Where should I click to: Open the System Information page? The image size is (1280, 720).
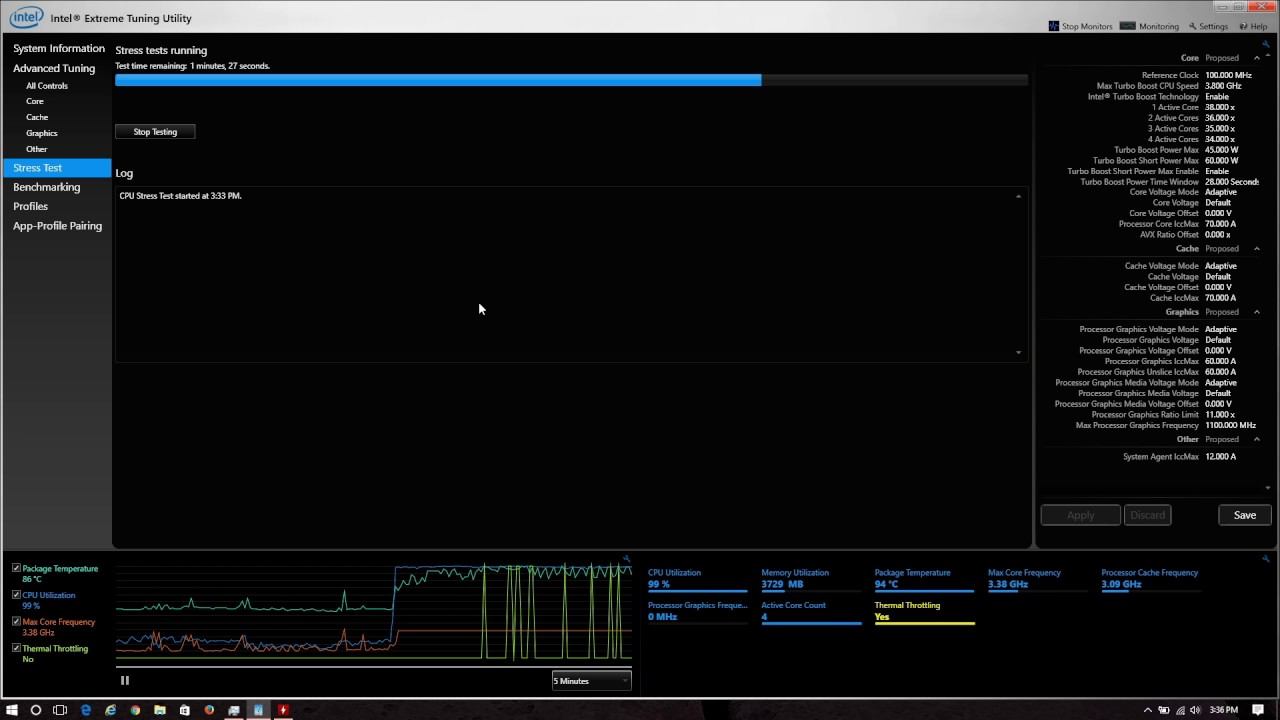[x=59, y=48]
